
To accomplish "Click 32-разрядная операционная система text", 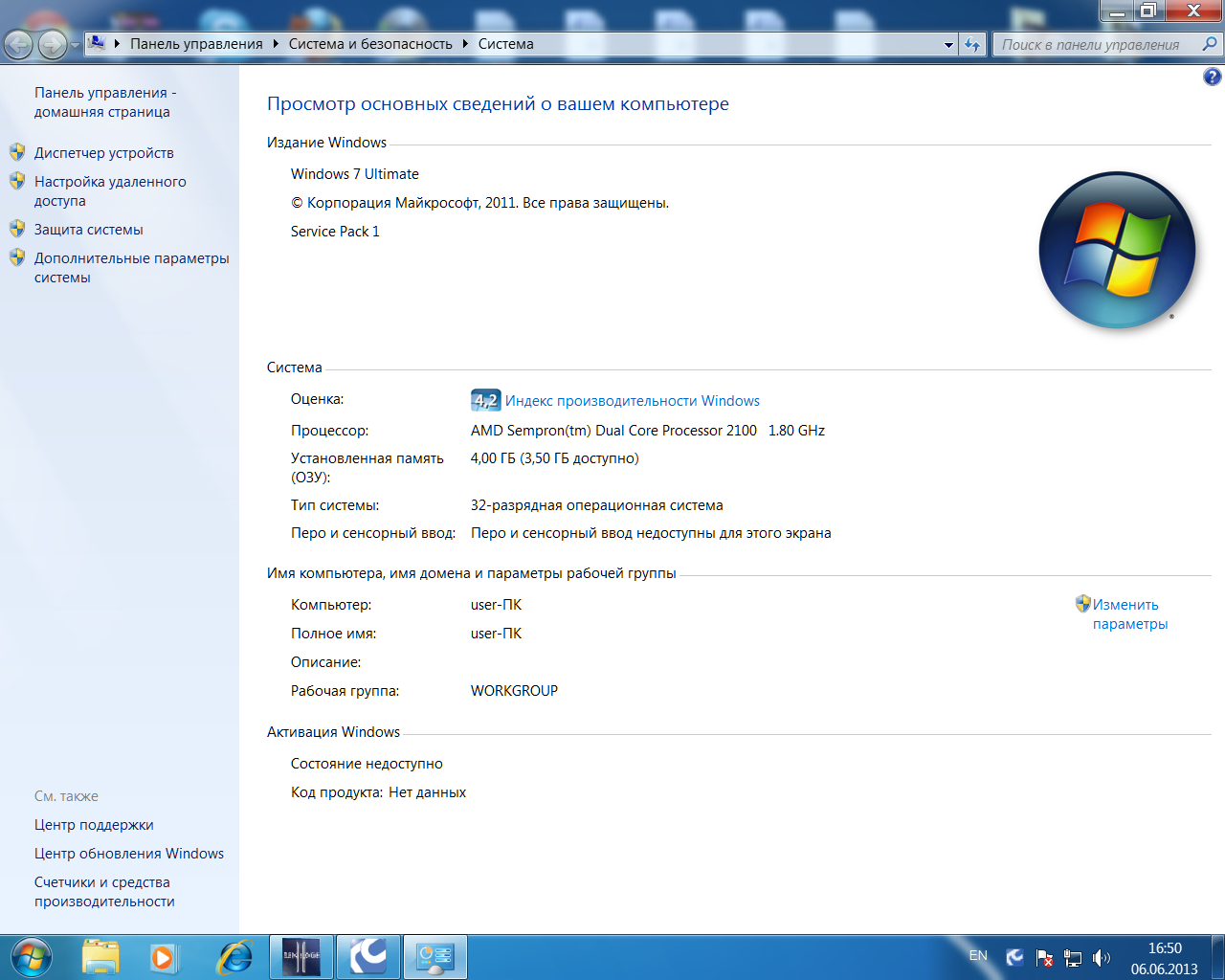I will click(597, 505).
